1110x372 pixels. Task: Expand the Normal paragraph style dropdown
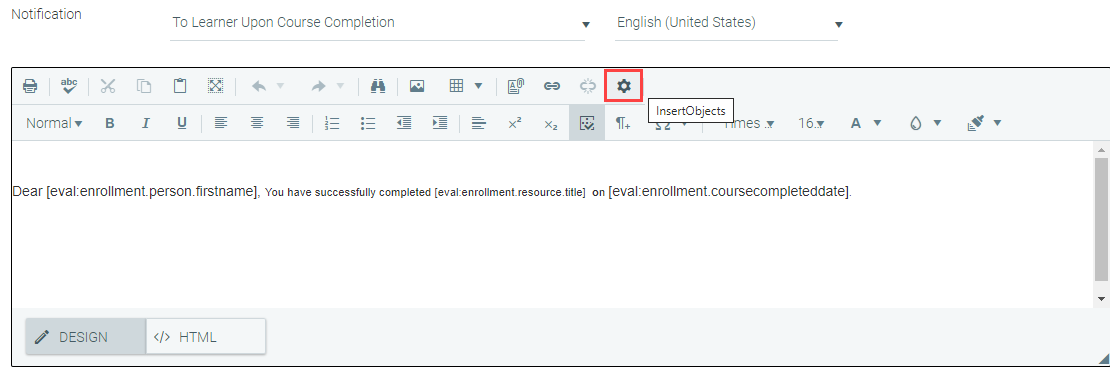click(x=55, y=123)
